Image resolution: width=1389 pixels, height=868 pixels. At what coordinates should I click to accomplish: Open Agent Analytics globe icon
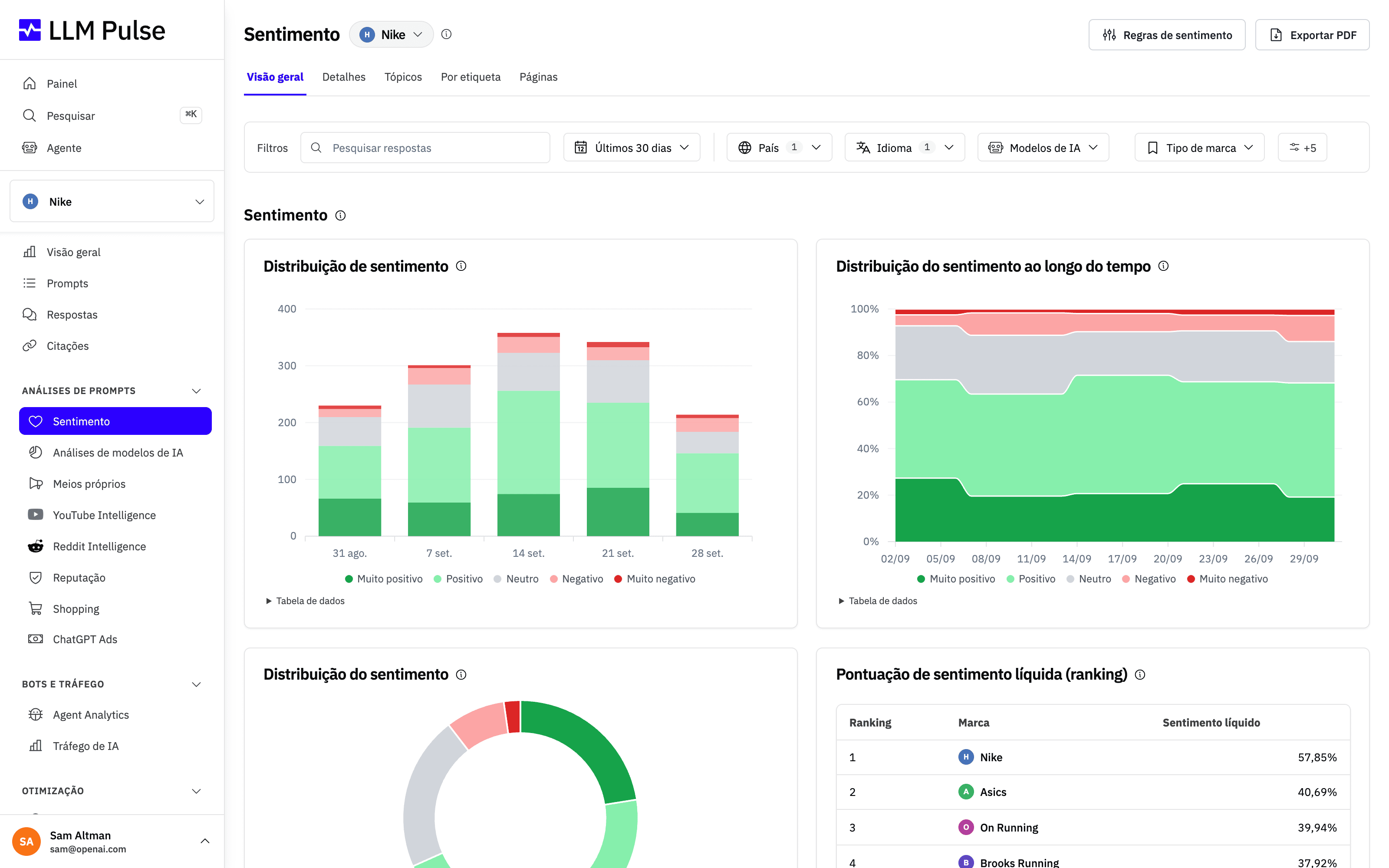[36, 714]
